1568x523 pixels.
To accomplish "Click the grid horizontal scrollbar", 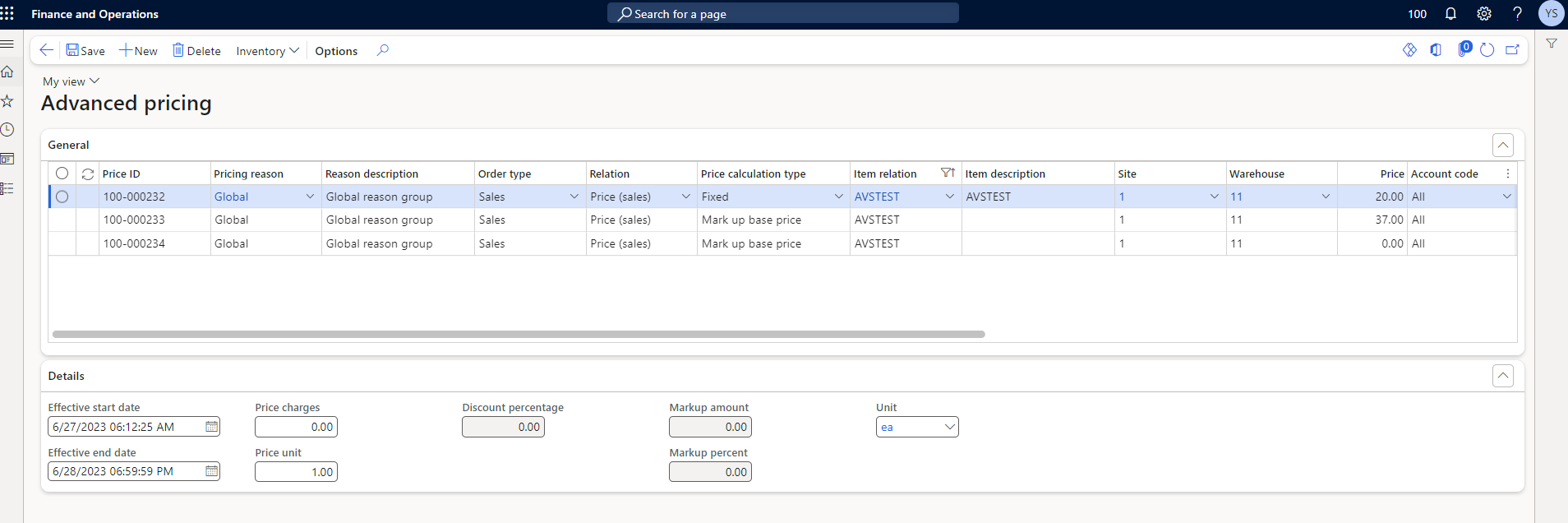I will coord(519,335).
